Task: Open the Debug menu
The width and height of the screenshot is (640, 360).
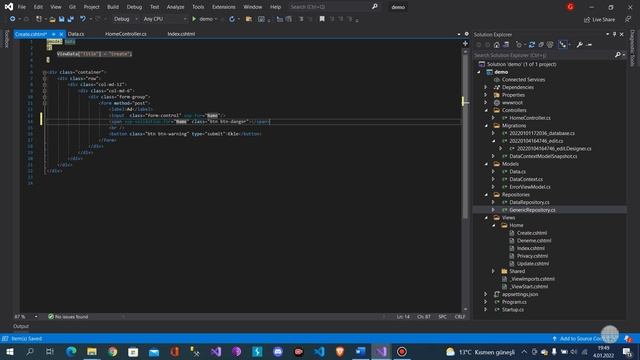Action: (x=134, y=7)
